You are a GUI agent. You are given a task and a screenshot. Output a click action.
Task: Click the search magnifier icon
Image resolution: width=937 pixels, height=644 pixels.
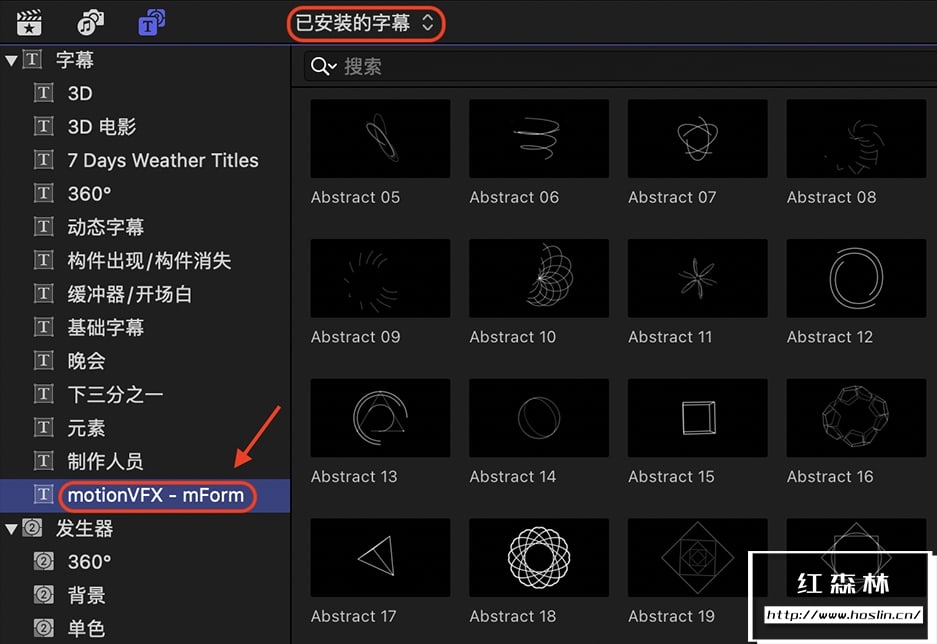click(323, 66)
